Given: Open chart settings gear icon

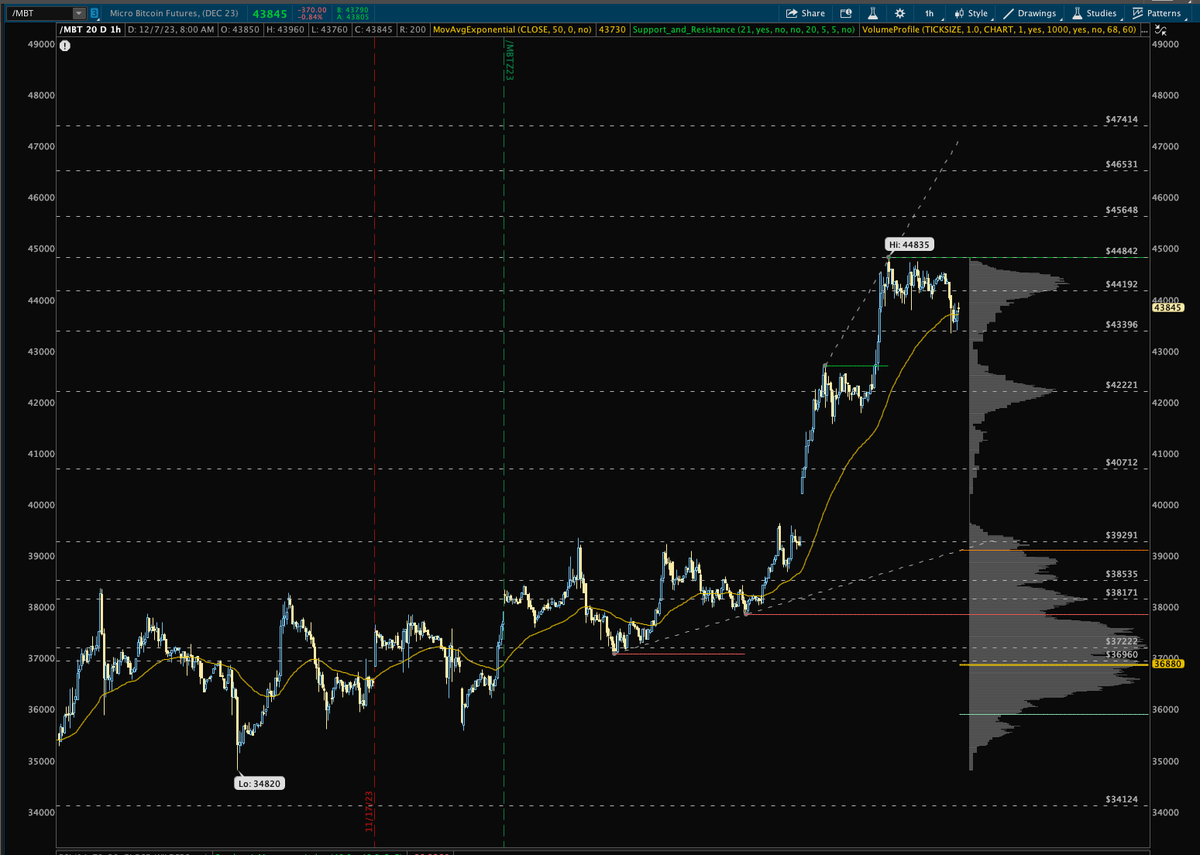Looking at the screenshot, I should coord(900,13).
